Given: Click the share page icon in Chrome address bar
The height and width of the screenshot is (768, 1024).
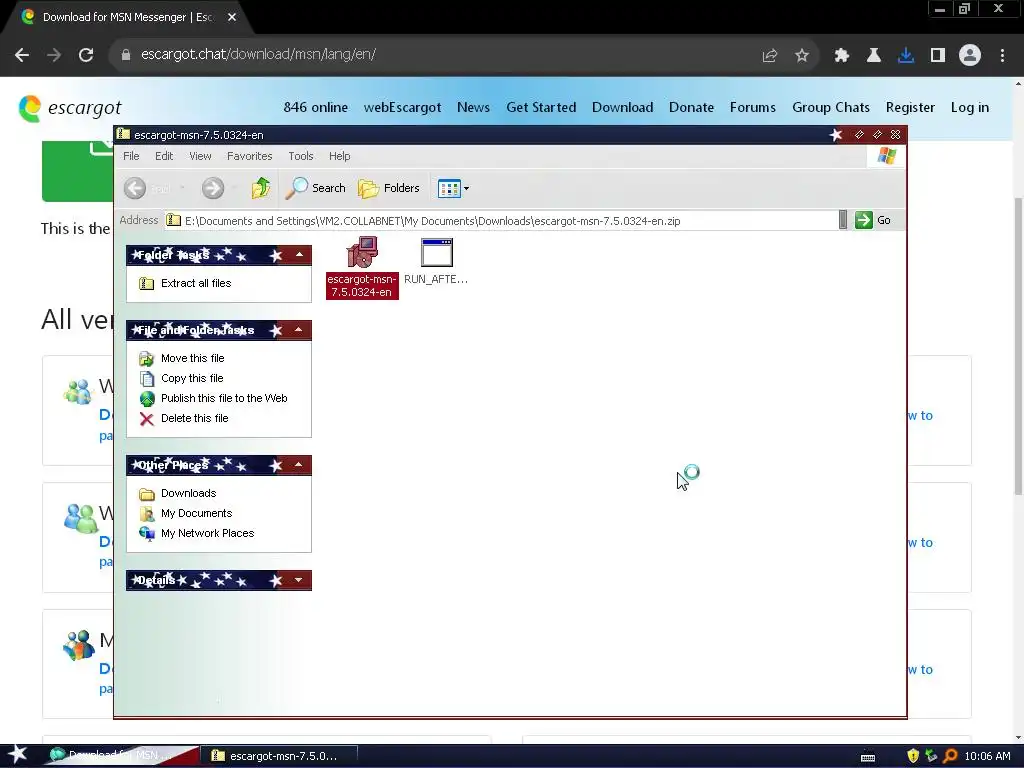Looking at the screenshot, I should click(769, 56).
